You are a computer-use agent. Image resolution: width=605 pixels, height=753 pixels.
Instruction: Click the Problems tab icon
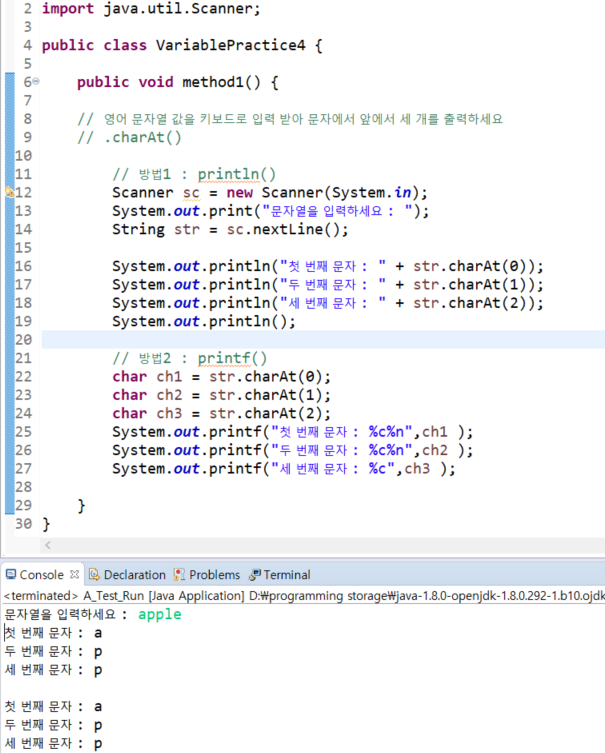click(x=179, y=574)
